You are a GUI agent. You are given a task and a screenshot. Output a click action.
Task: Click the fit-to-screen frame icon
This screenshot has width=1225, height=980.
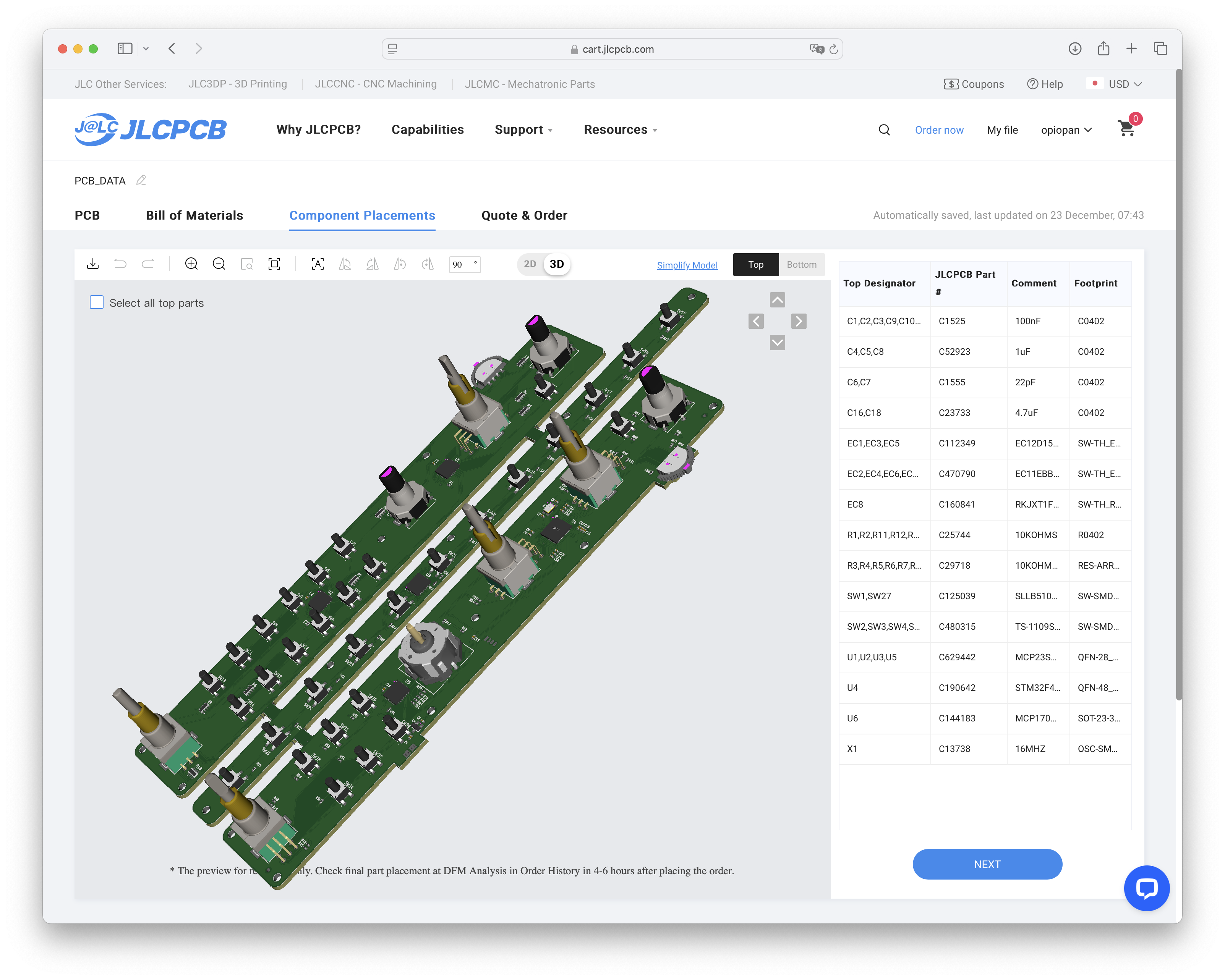pos(274,264)
